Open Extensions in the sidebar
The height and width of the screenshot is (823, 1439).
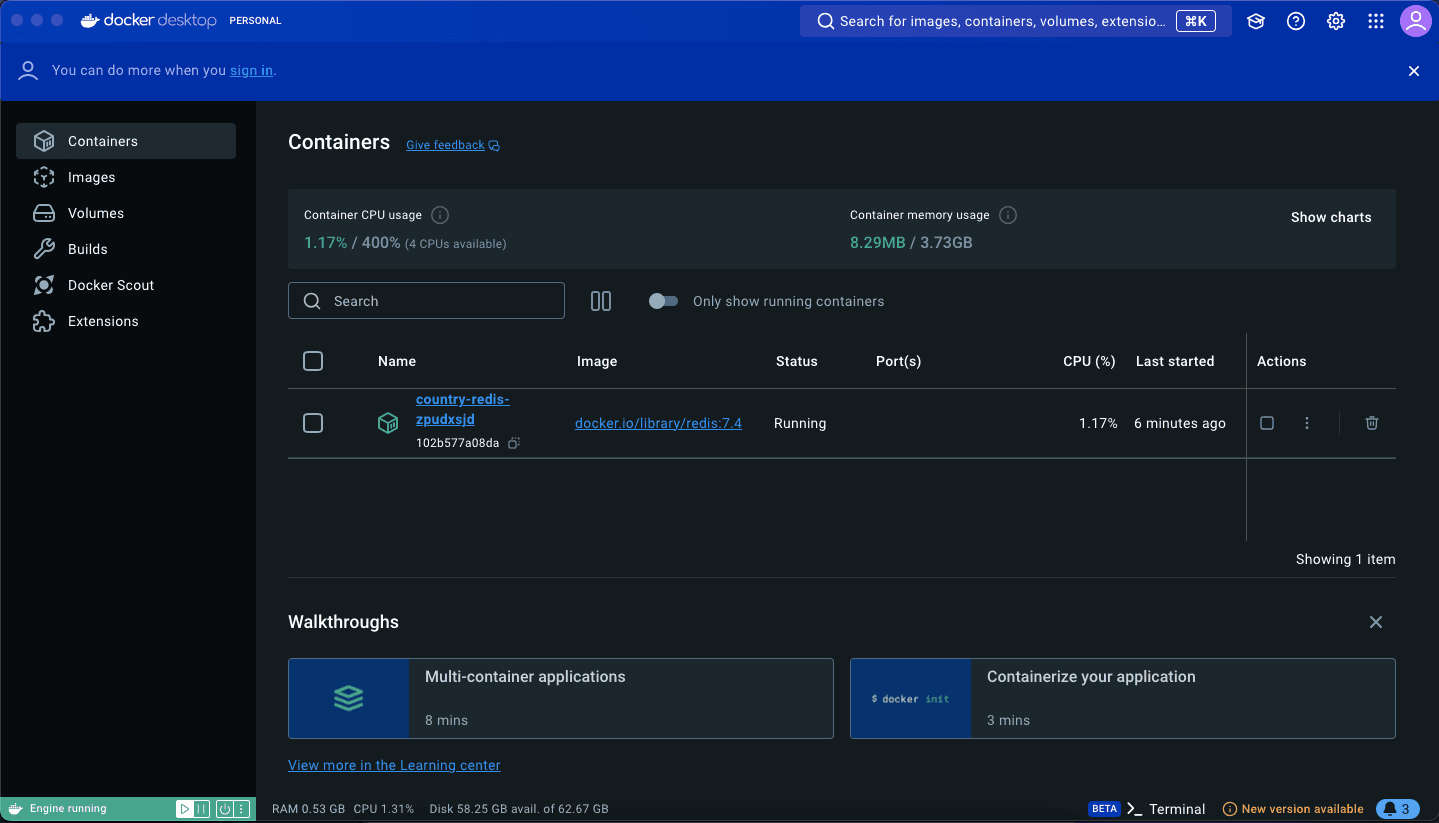(126, 321)
